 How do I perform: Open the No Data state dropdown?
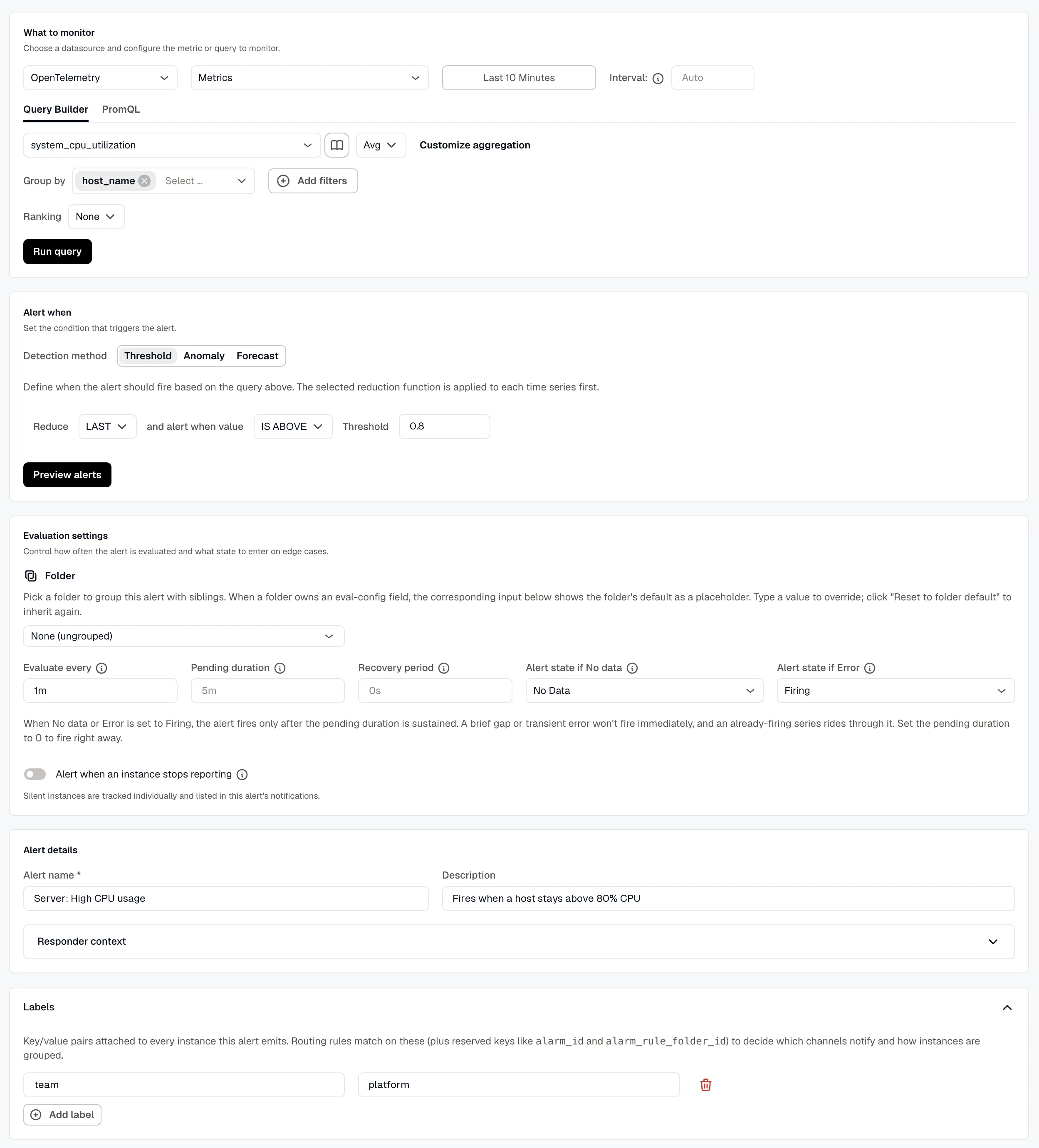tap(644, 691)
